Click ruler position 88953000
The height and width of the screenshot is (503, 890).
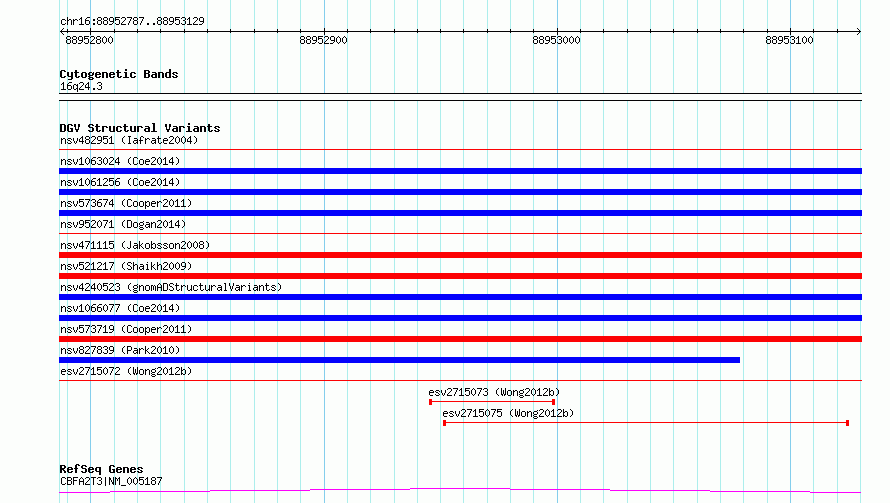pos(556,40)
